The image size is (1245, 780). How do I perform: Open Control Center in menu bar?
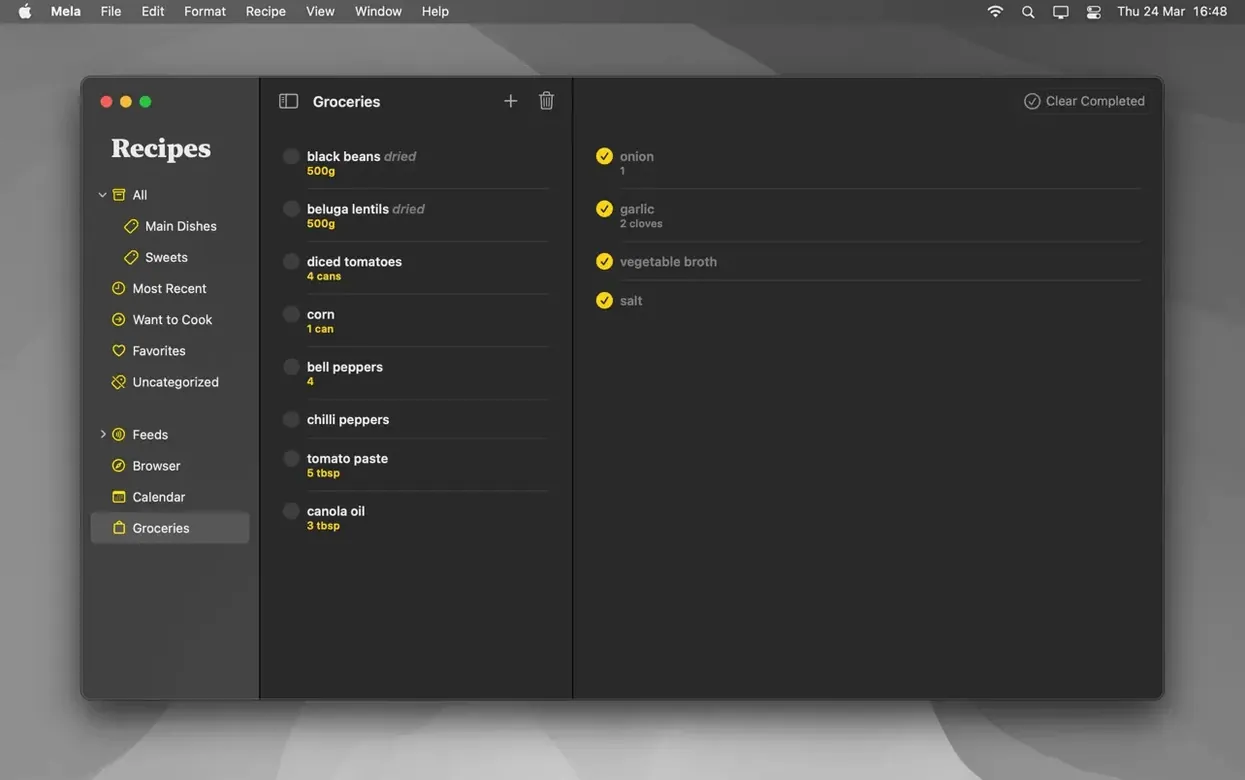click(x=1094, y=12)
